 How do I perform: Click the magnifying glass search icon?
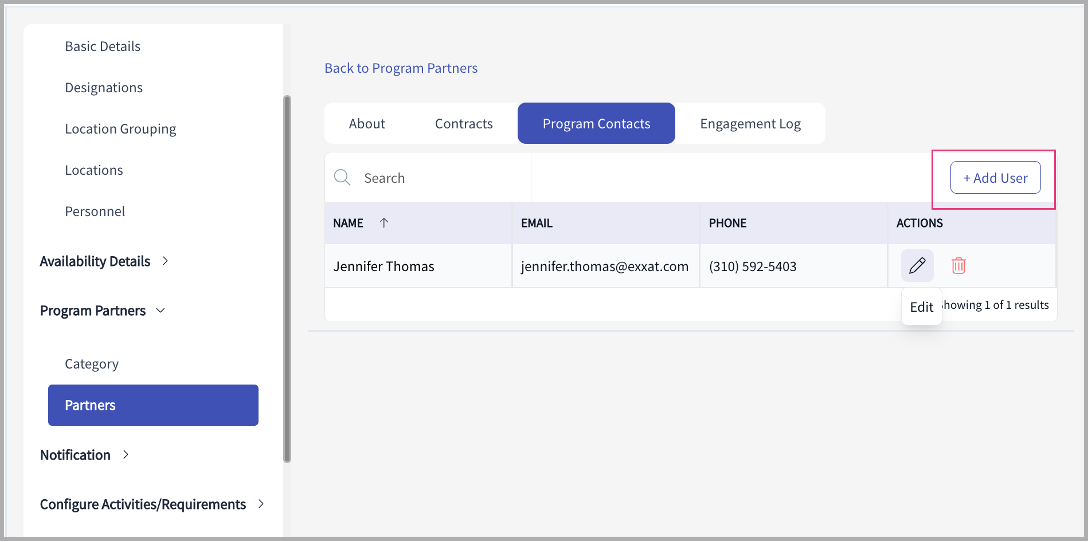point(342,178)
